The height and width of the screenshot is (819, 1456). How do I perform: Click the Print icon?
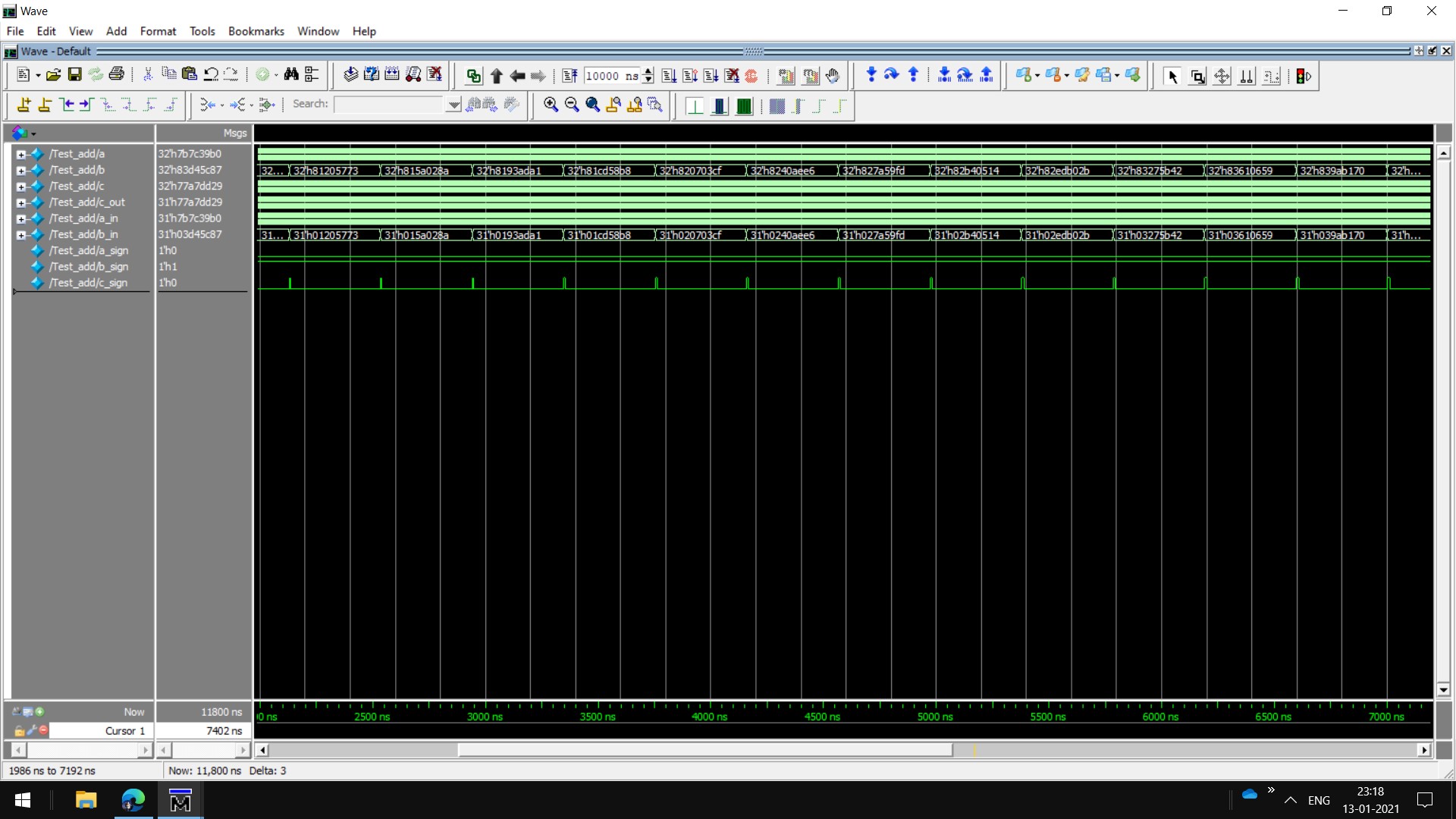pyautogui.click(x=116, y=75)
